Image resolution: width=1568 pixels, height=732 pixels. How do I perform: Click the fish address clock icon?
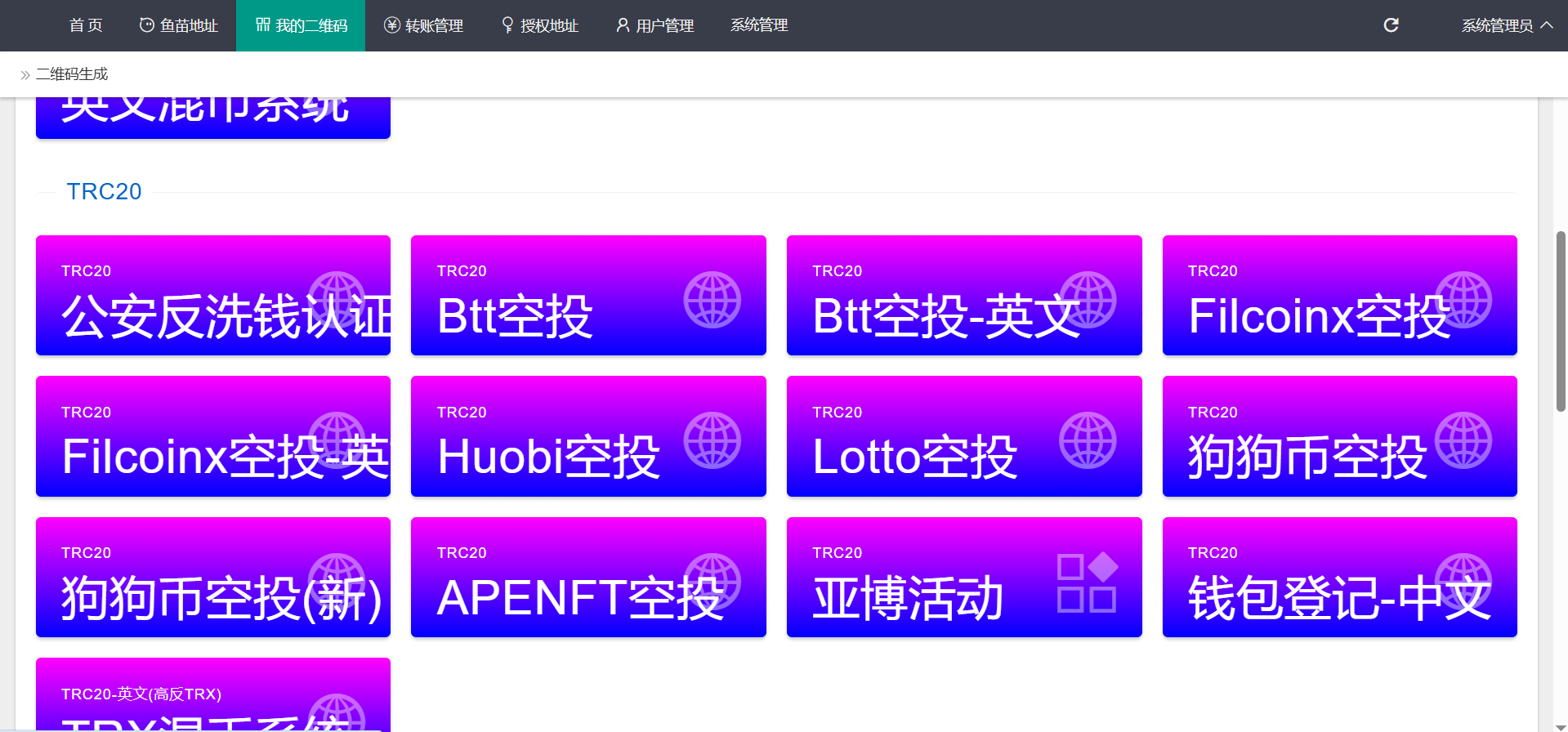pyautogui.click(x=147, y=25)
